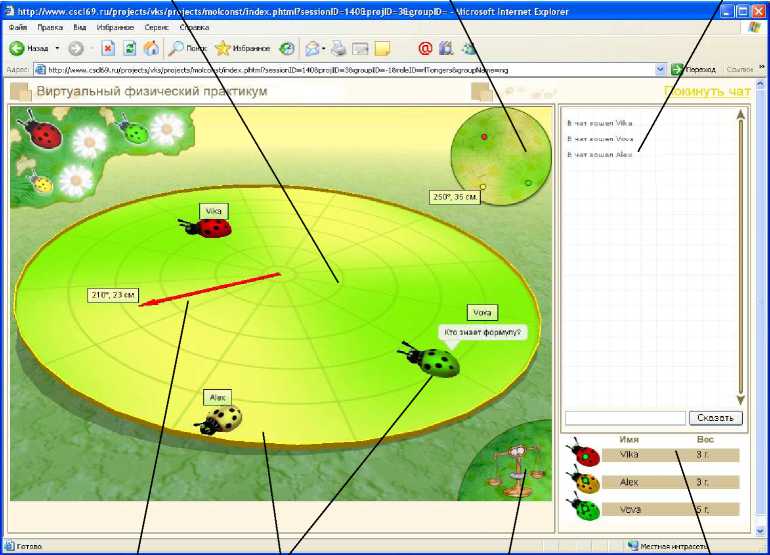Screen dimensions: 770x555
Task: Open Favorites (Избранное) star button
Action: 243,48
